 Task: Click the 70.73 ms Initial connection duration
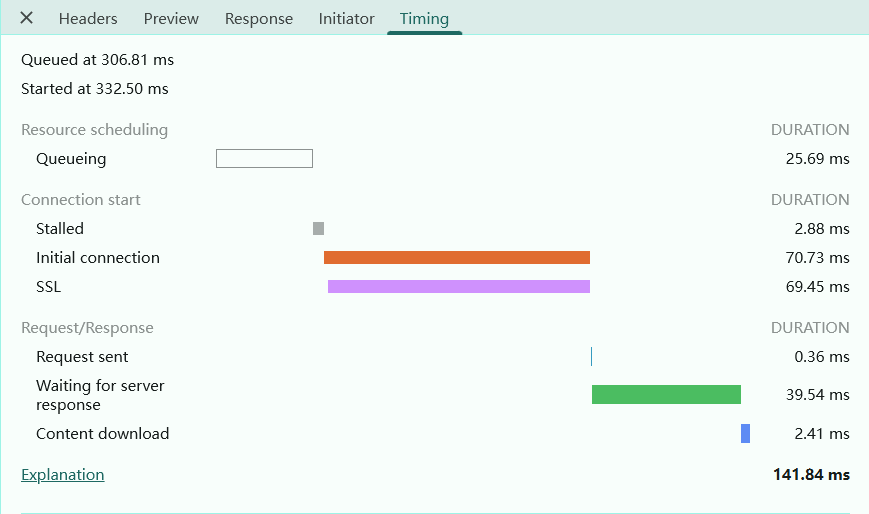tap(817, 258)
